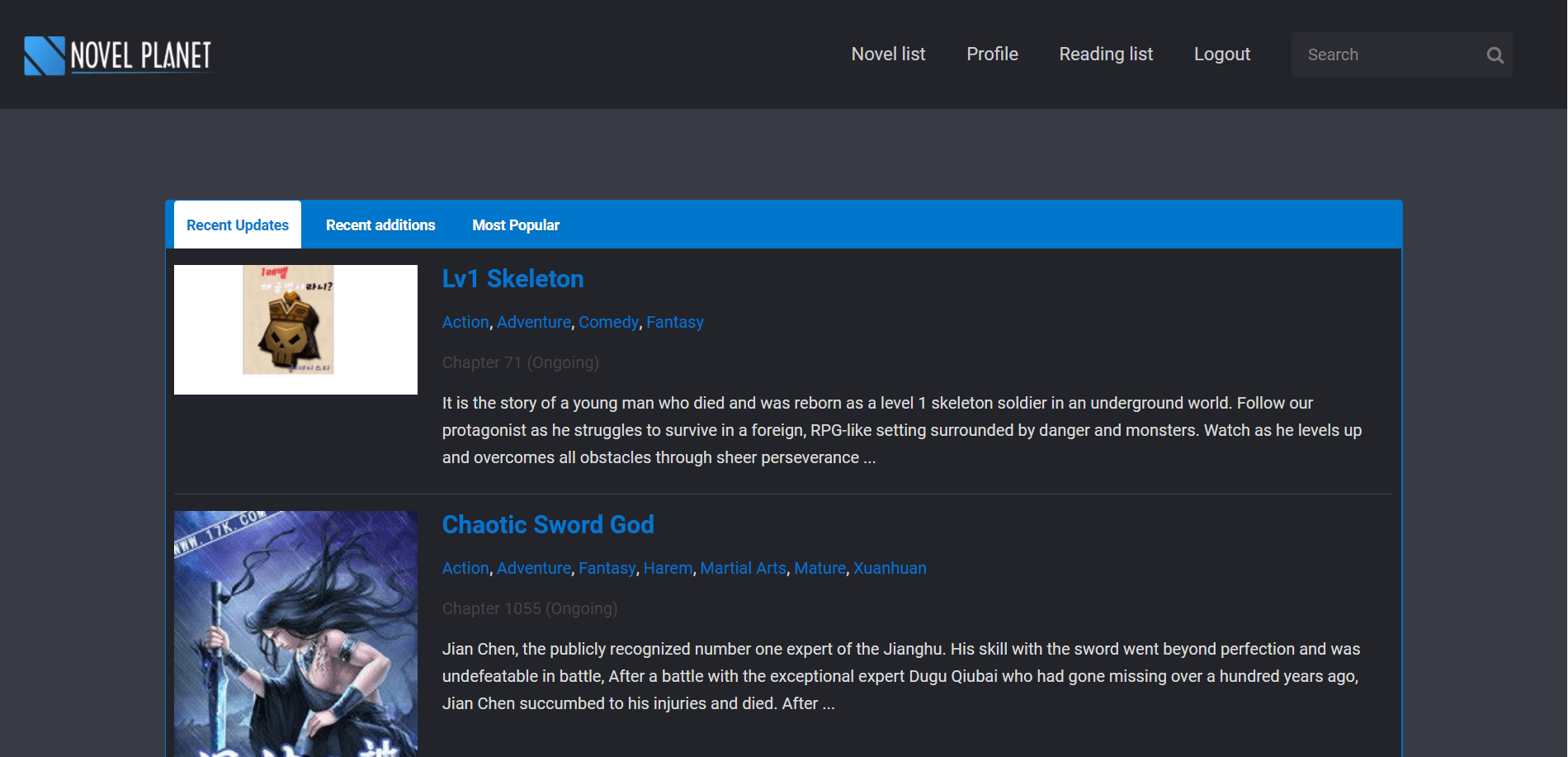Image resolution: width=1568 pixels, height=757 pixels.
Task: Browse the Martial Arts genre link
Action: (743, 568)
